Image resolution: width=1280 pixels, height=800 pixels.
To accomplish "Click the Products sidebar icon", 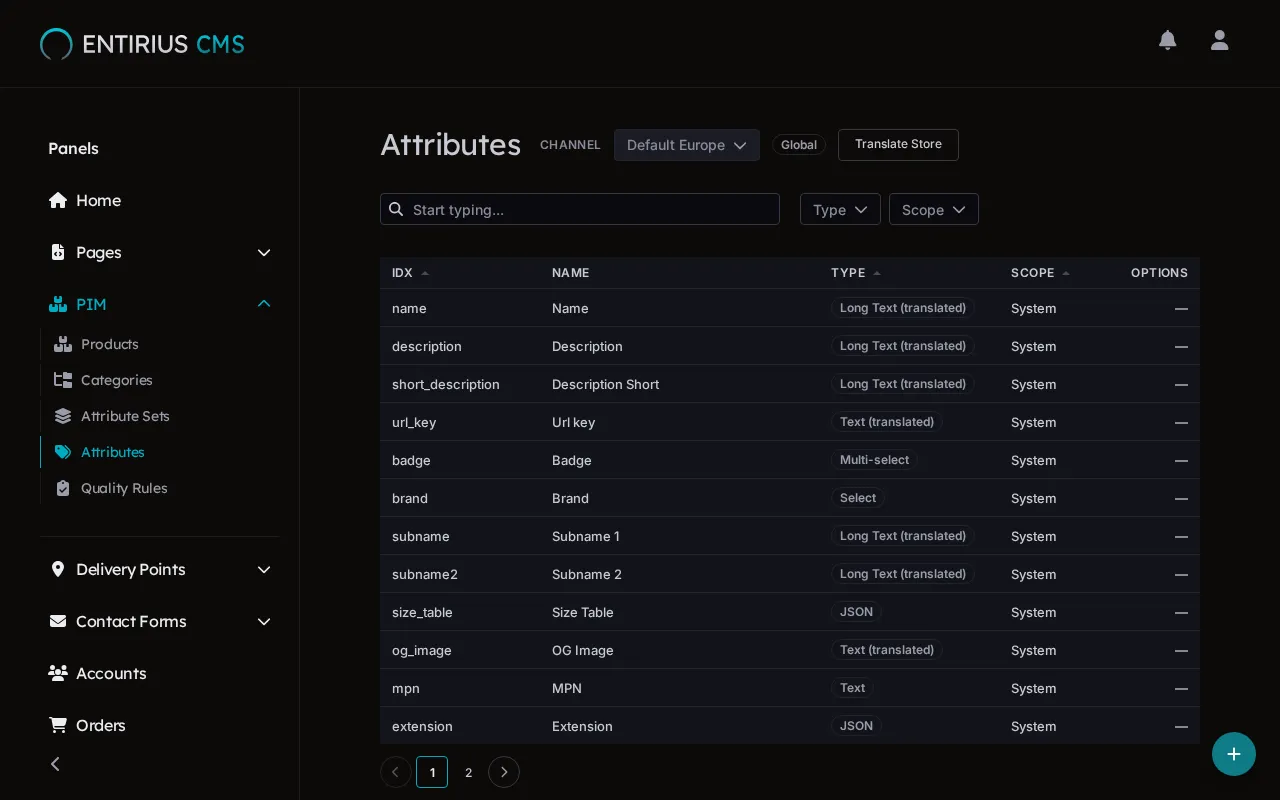I will tap(63, 344).
